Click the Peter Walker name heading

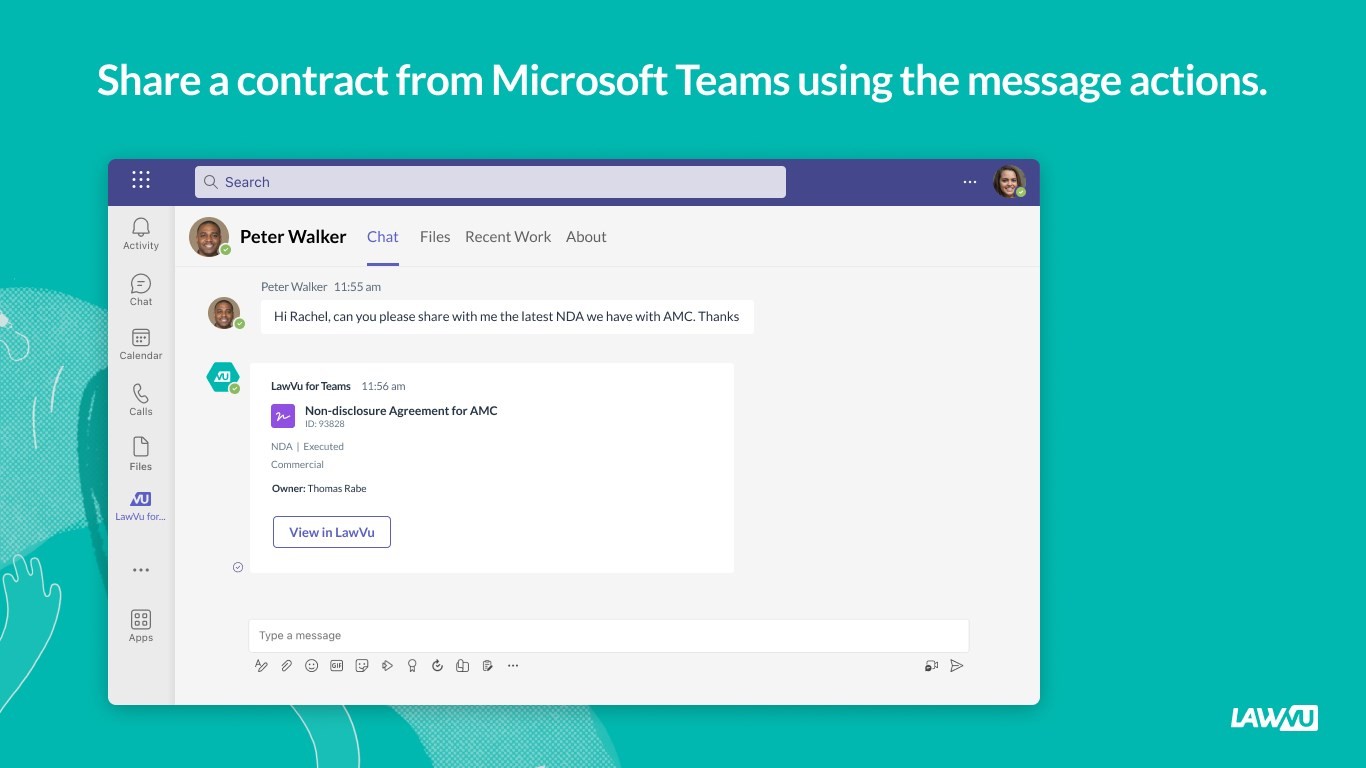coord(293,237)
